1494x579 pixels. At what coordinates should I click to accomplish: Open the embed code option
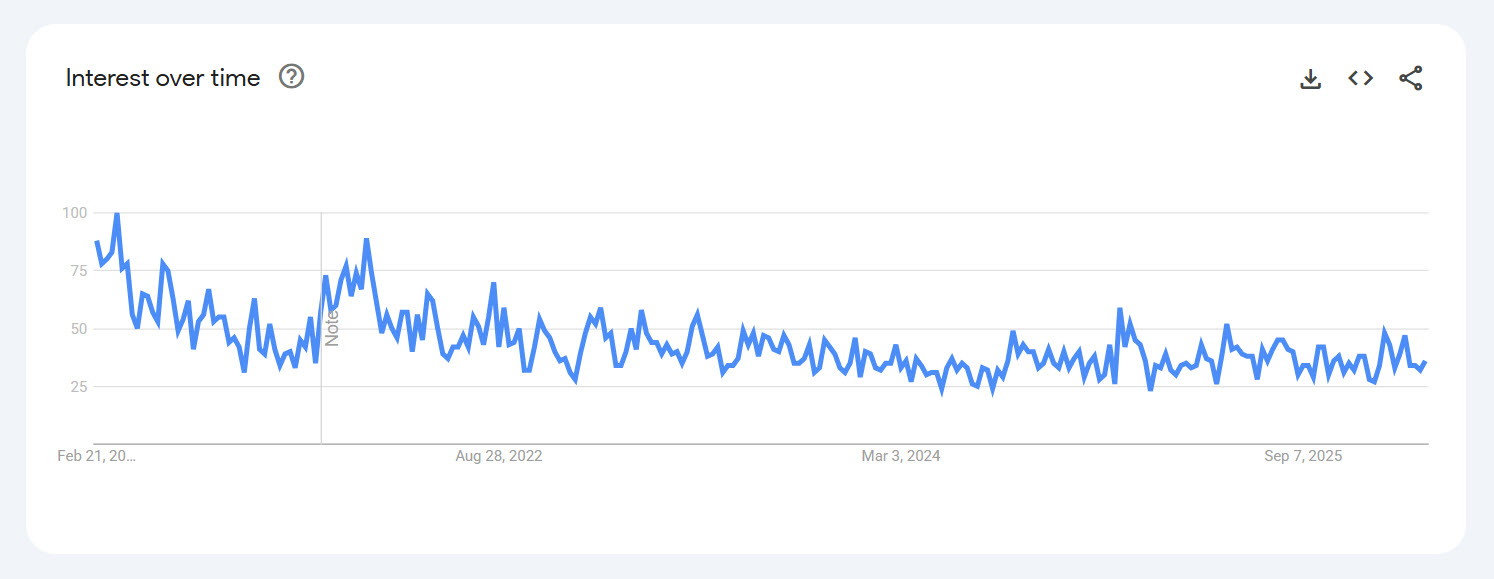(x=1360, y=77)
